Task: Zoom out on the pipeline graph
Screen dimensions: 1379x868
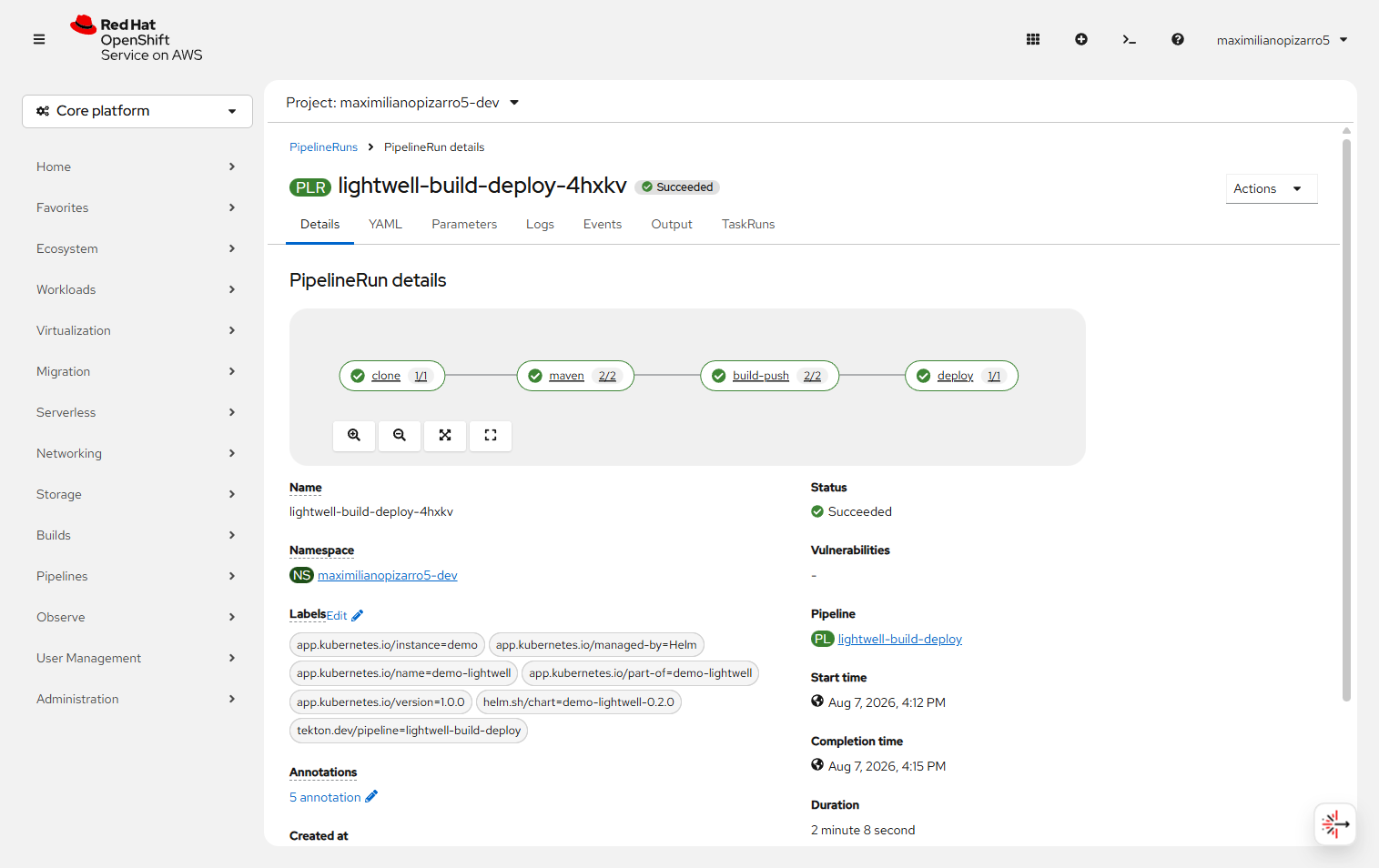Action: pyautogui.click(x=400, y=436)
